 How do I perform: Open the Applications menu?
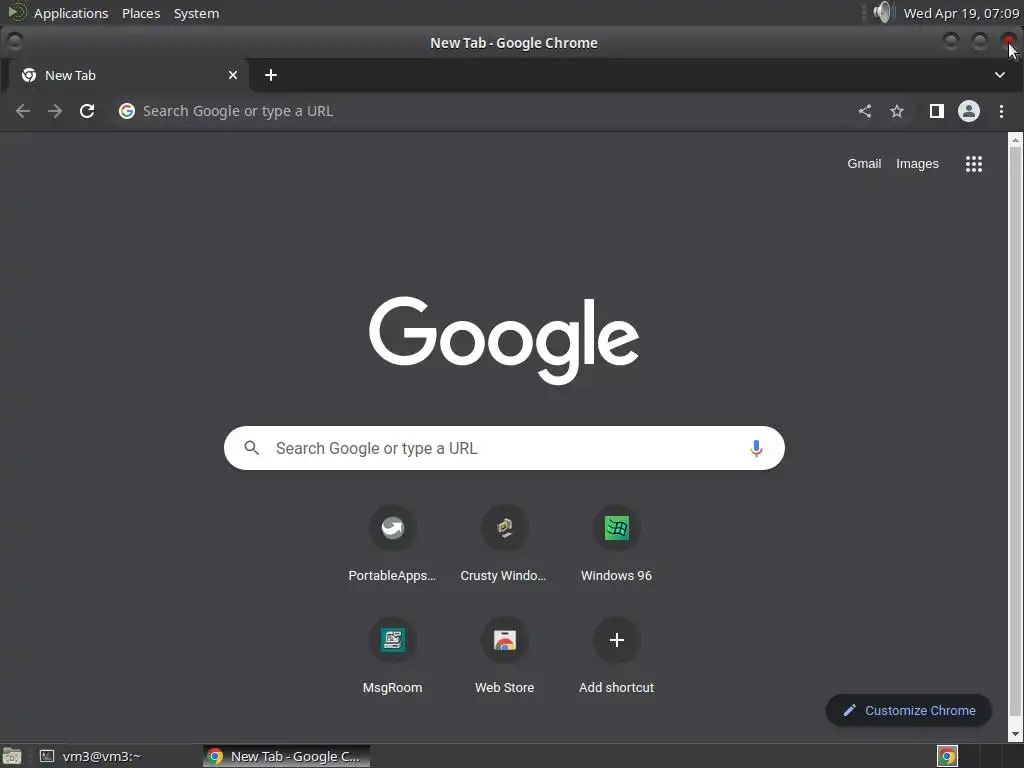point(71,13)
